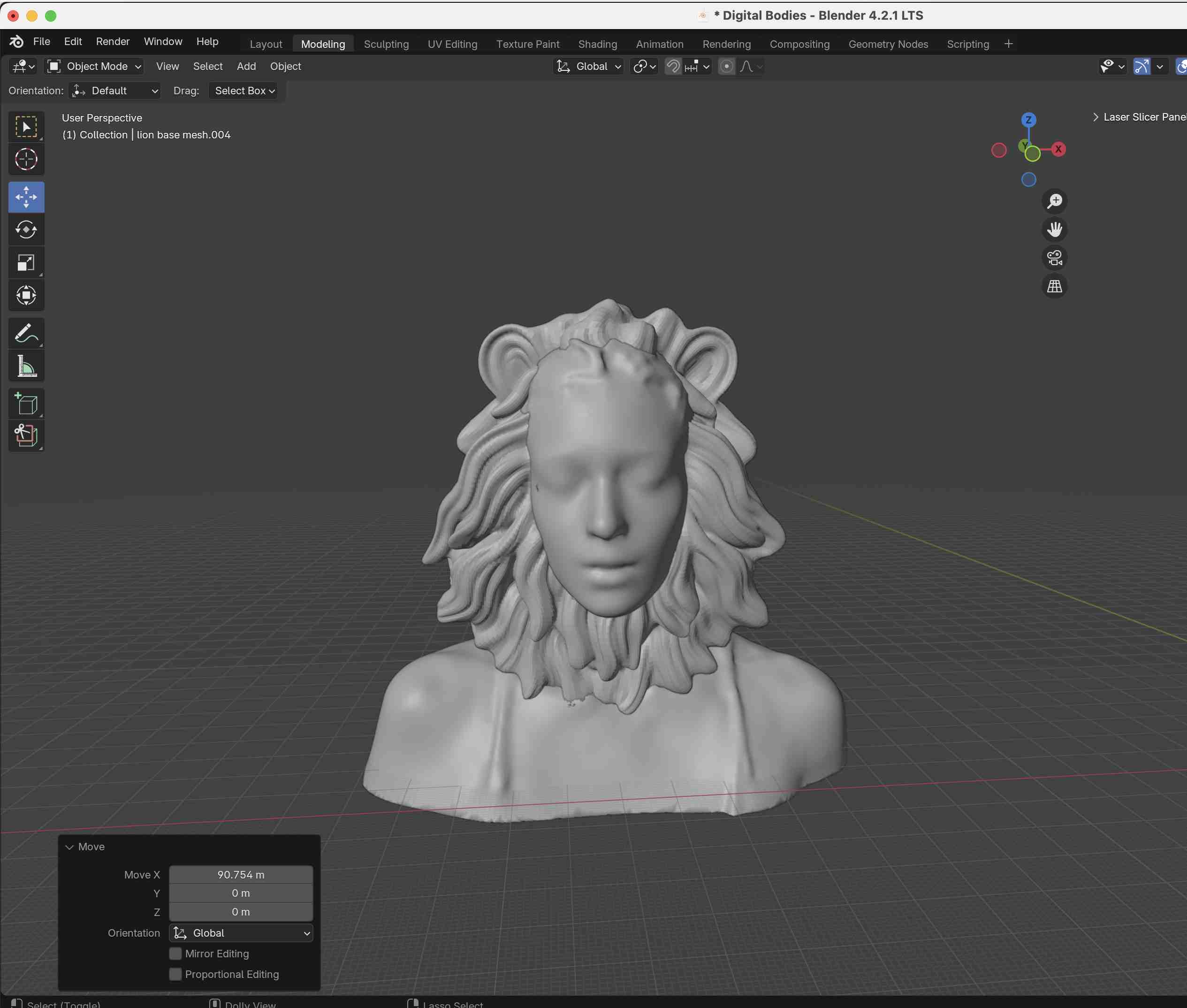Screen dimensions: 1187x1008
Task: Click the Move X value field
Action: 241,875
